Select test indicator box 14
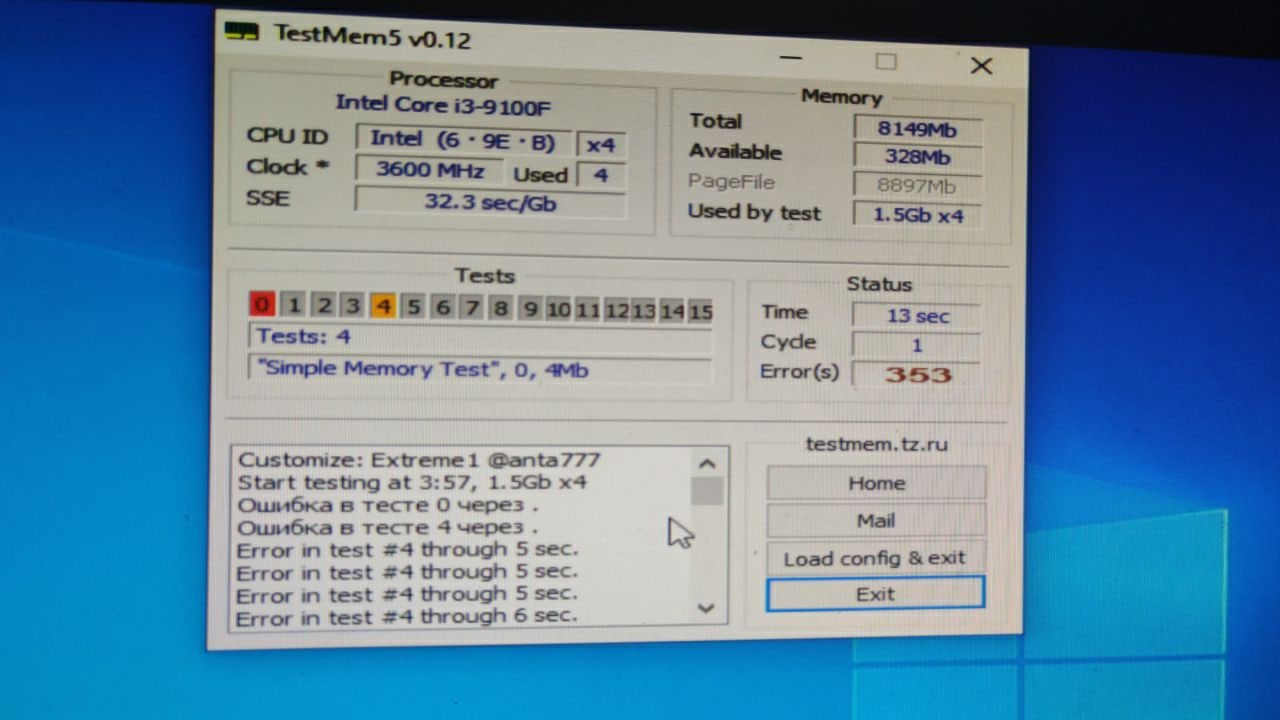The height and width of the screenshot is (720, 1280). point(672,311)
